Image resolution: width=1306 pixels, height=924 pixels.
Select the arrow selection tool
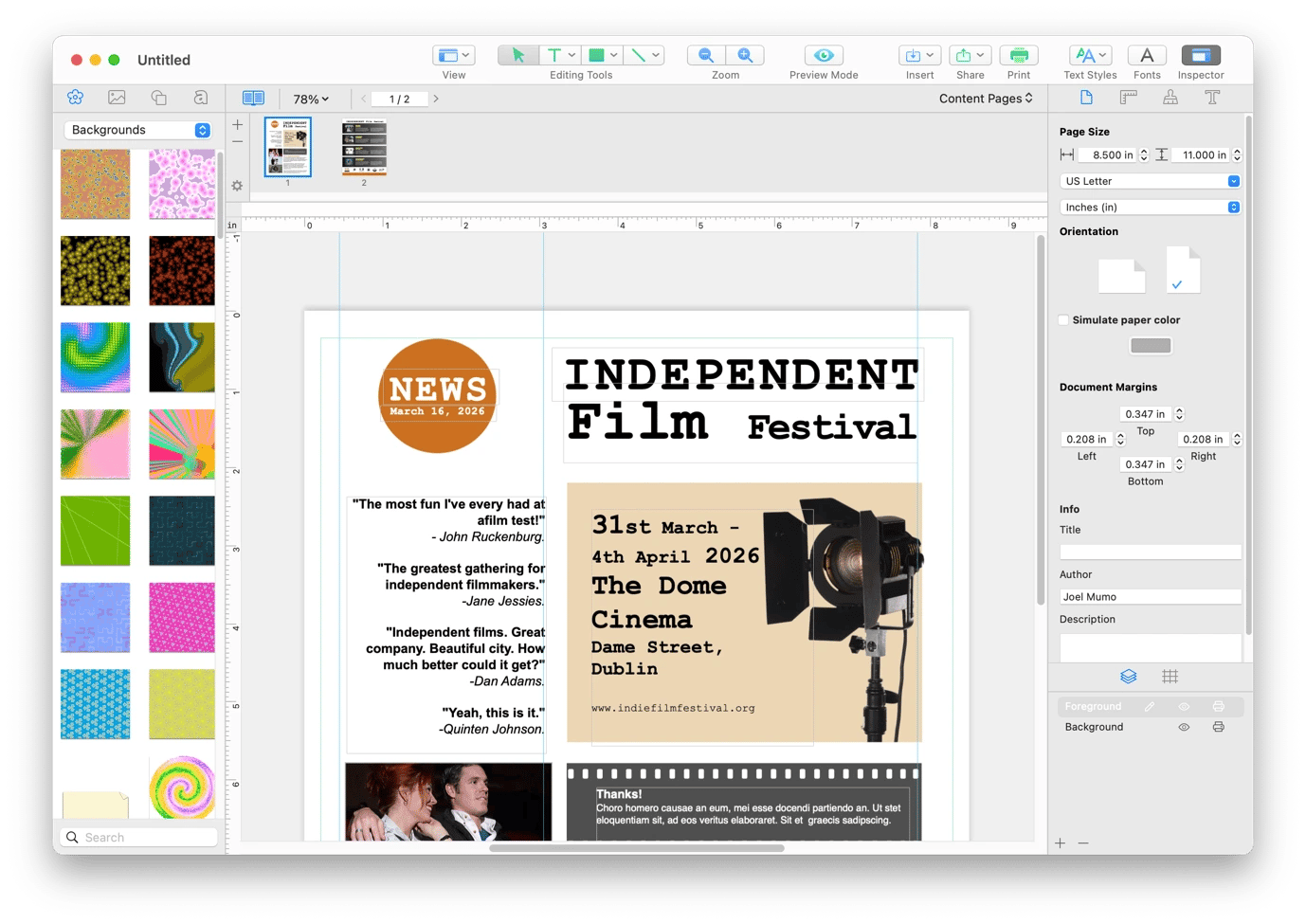pyautogui.click(x=518, y=55)
